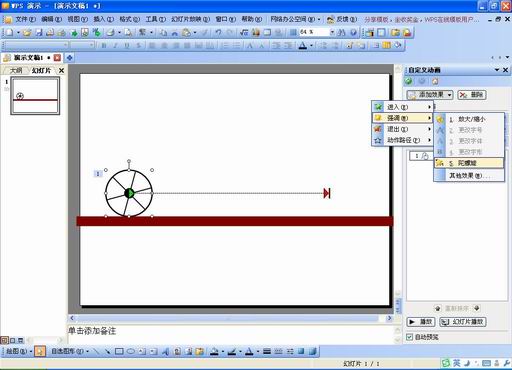This screenshot has height=370, width=512.
Task: Choose the 陀螺旋 emphasis effect
Action: (x=469, y=163)
